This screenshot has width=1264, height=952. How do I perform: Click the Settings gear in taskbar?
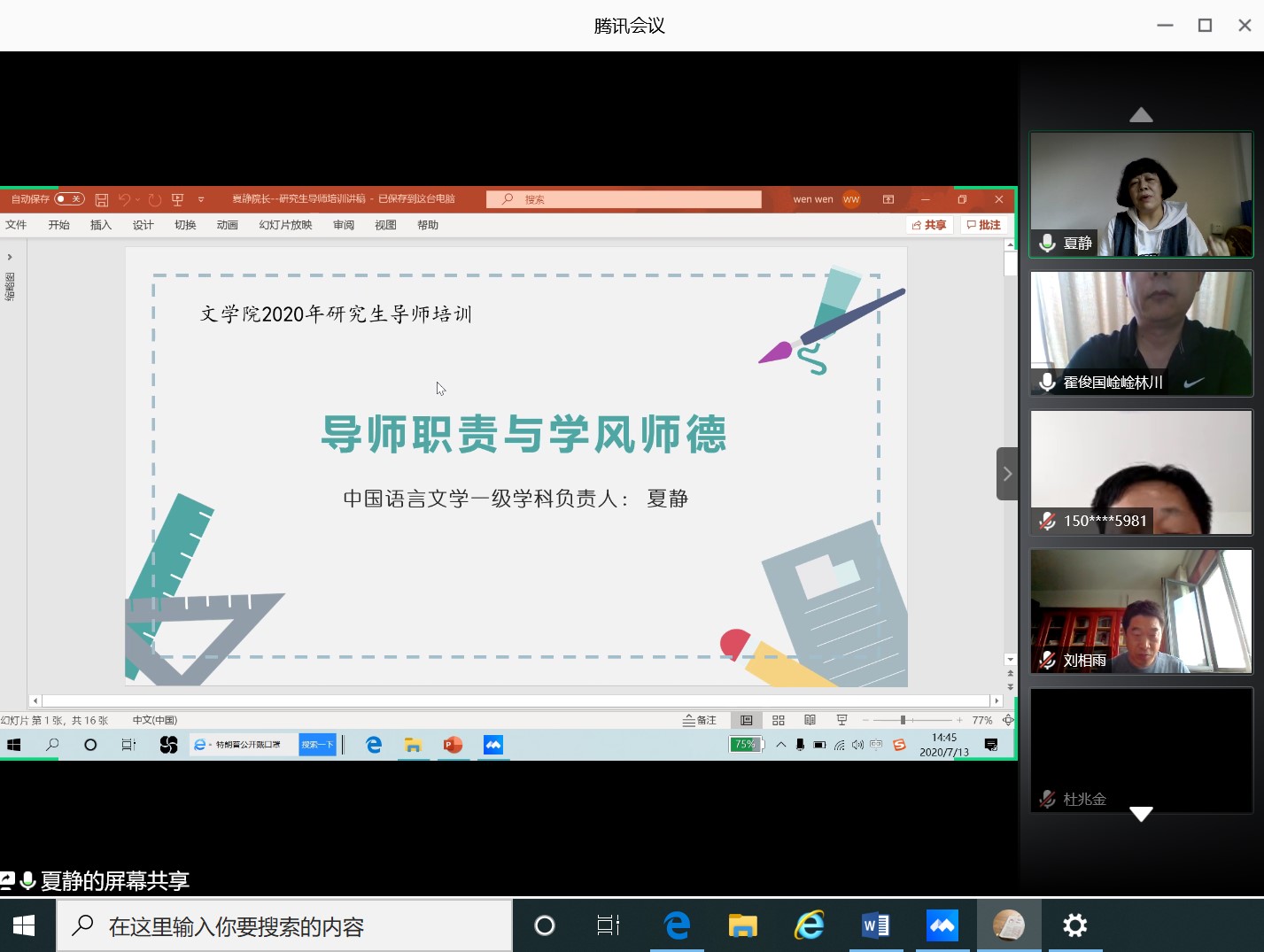tap(1074, 926)
